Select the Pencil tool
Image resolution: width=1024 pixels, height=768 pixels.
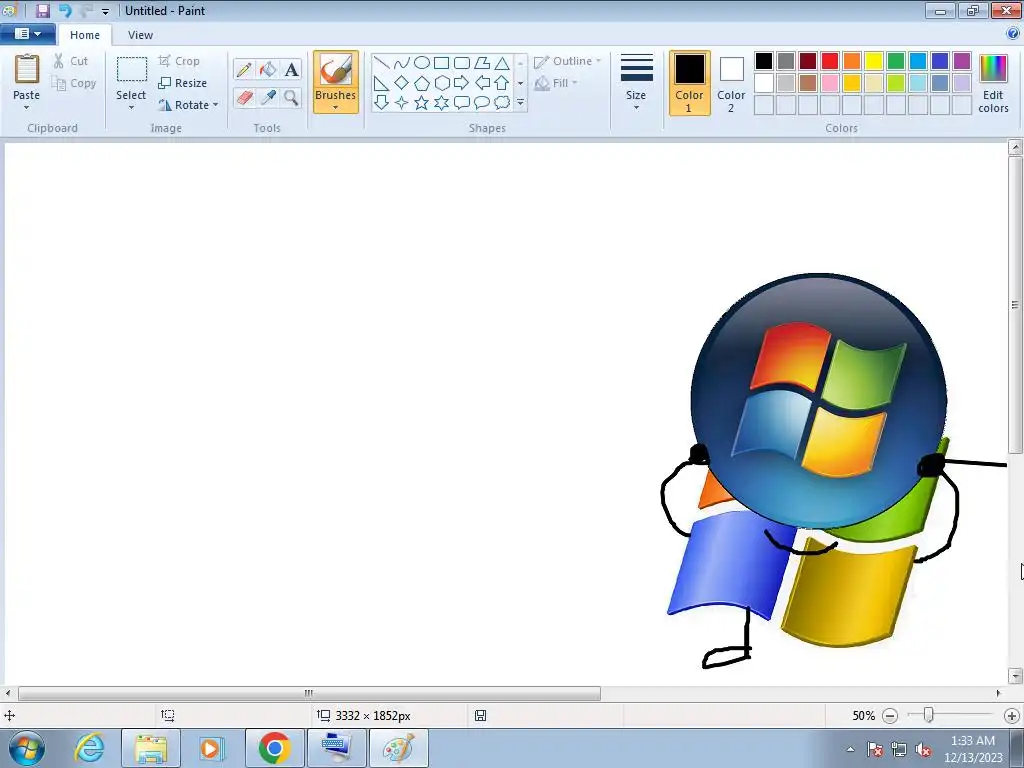coord(244,69)
